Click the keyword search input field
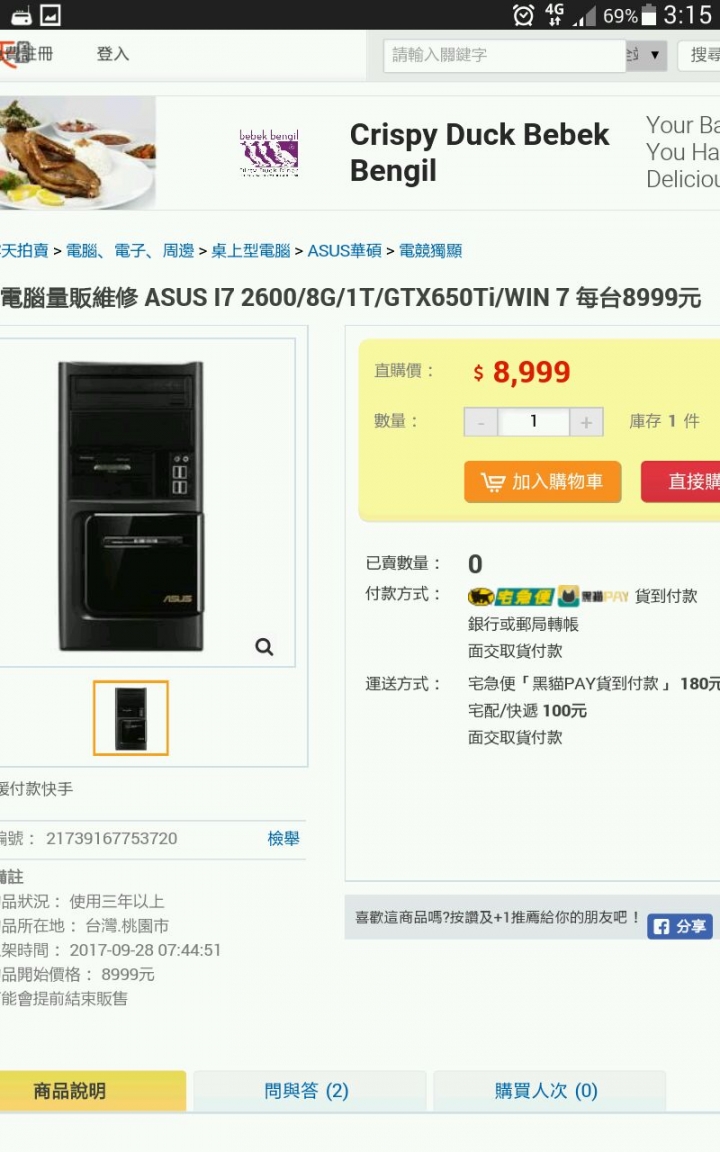The image size is (720, 1152). [x=504, y=55]
